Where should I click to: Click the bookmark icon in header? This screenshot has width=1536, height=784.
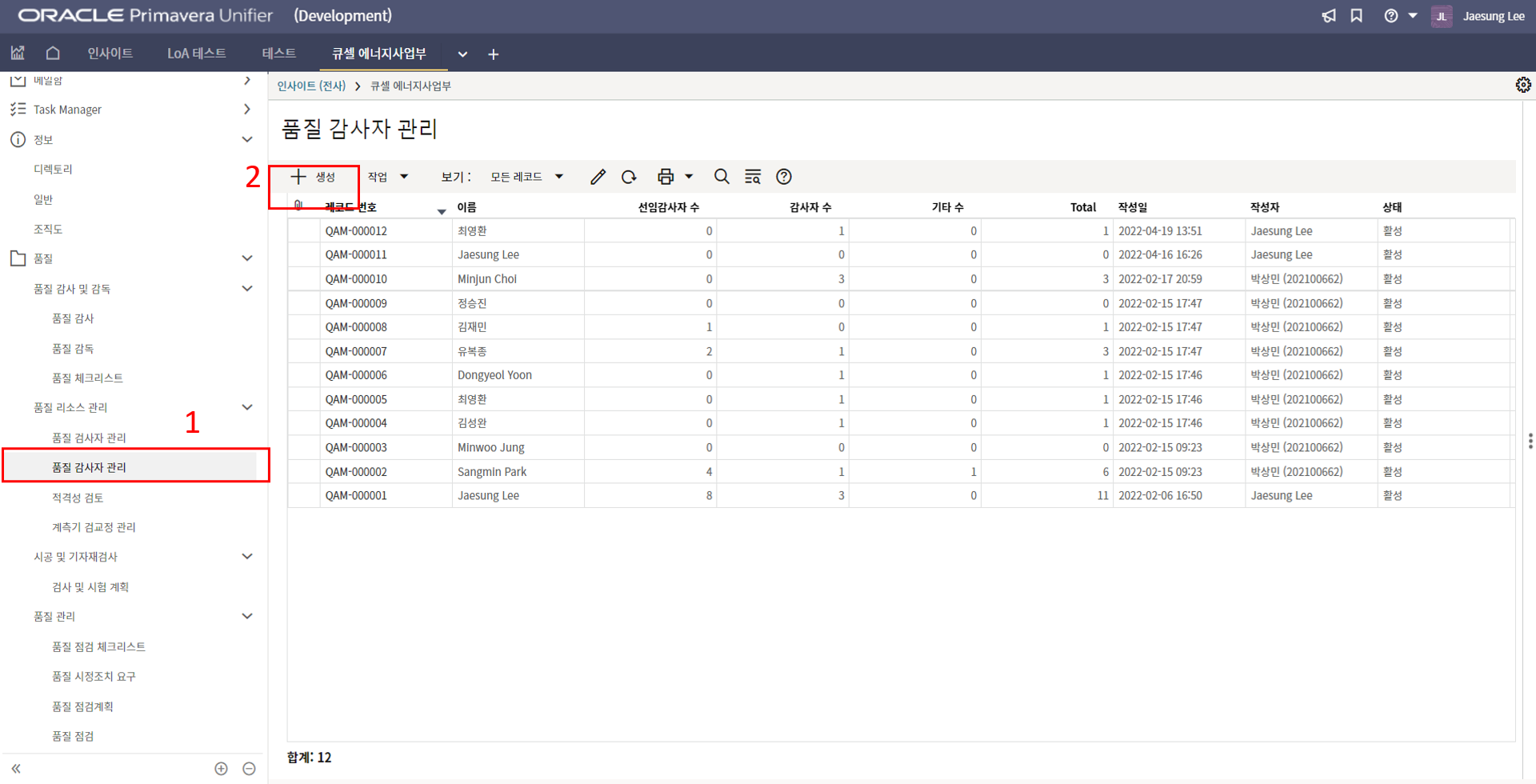coord(1357,16)
